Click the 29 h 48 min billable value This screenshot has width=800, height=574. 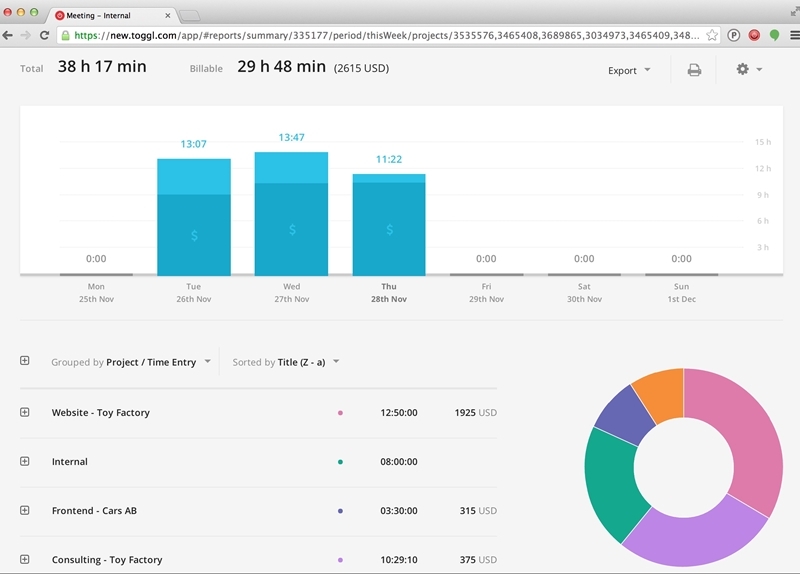[x=281, y=66]
